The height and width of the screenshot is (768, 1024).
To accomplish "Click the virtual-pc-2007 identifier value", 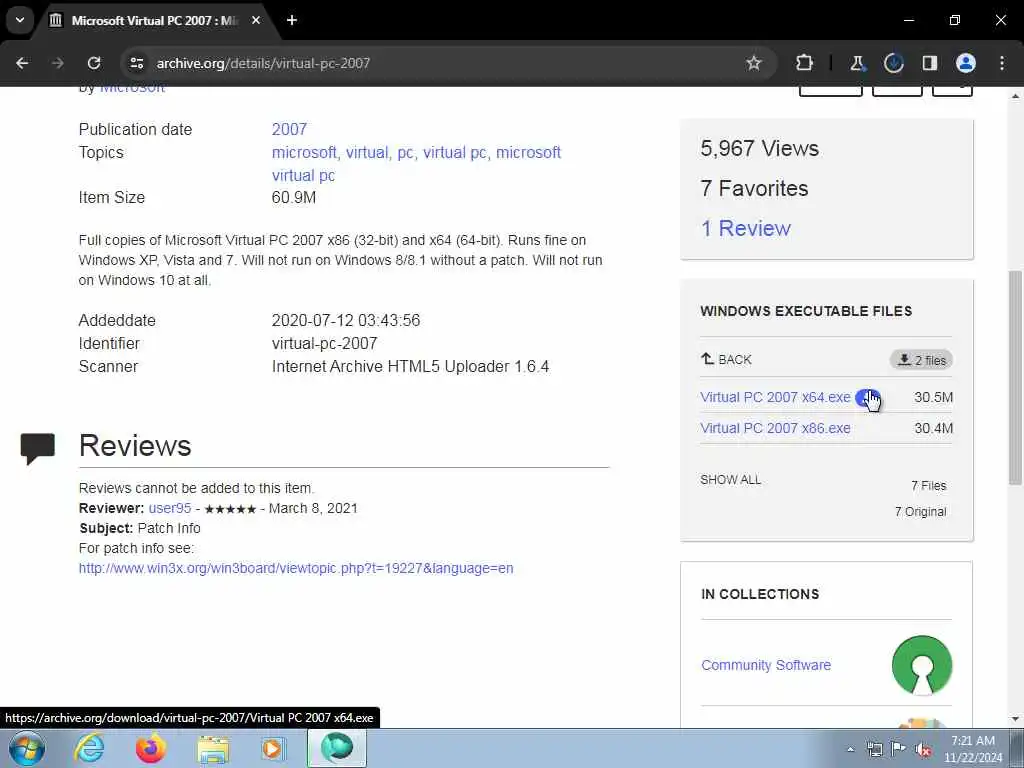I will coord(325,344).
